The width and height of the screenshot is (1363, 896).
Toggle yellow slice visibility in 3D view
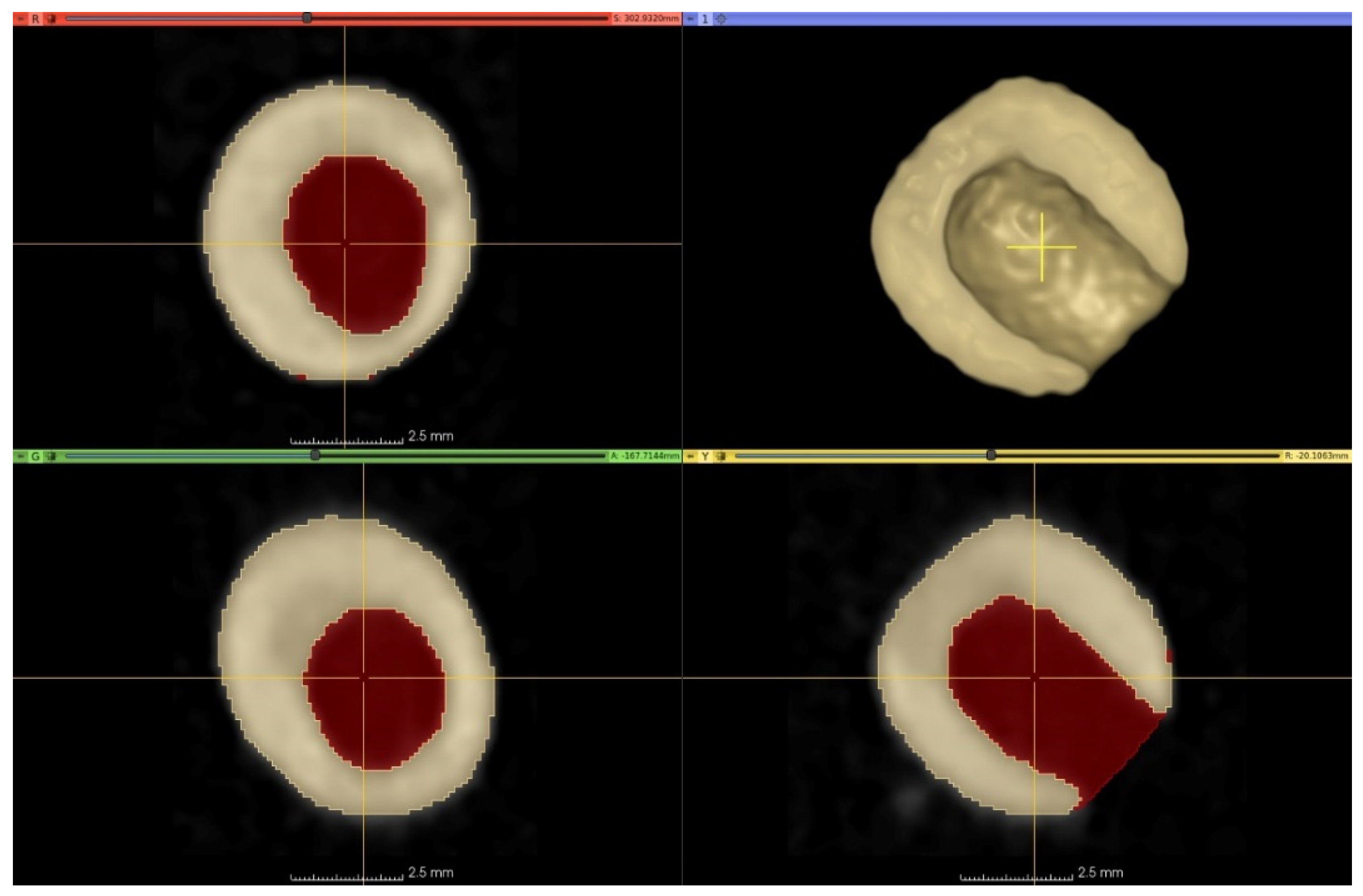[721, 456]
